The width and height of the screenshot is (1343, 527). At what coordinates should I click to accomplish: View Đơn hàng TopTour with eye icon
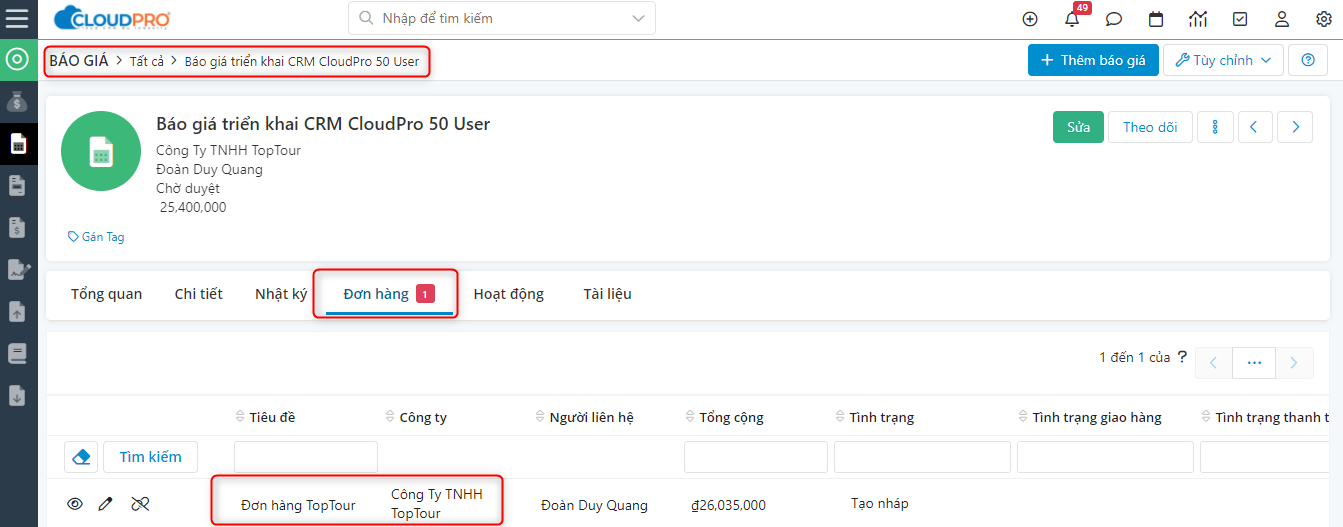(x=75, y=504)
